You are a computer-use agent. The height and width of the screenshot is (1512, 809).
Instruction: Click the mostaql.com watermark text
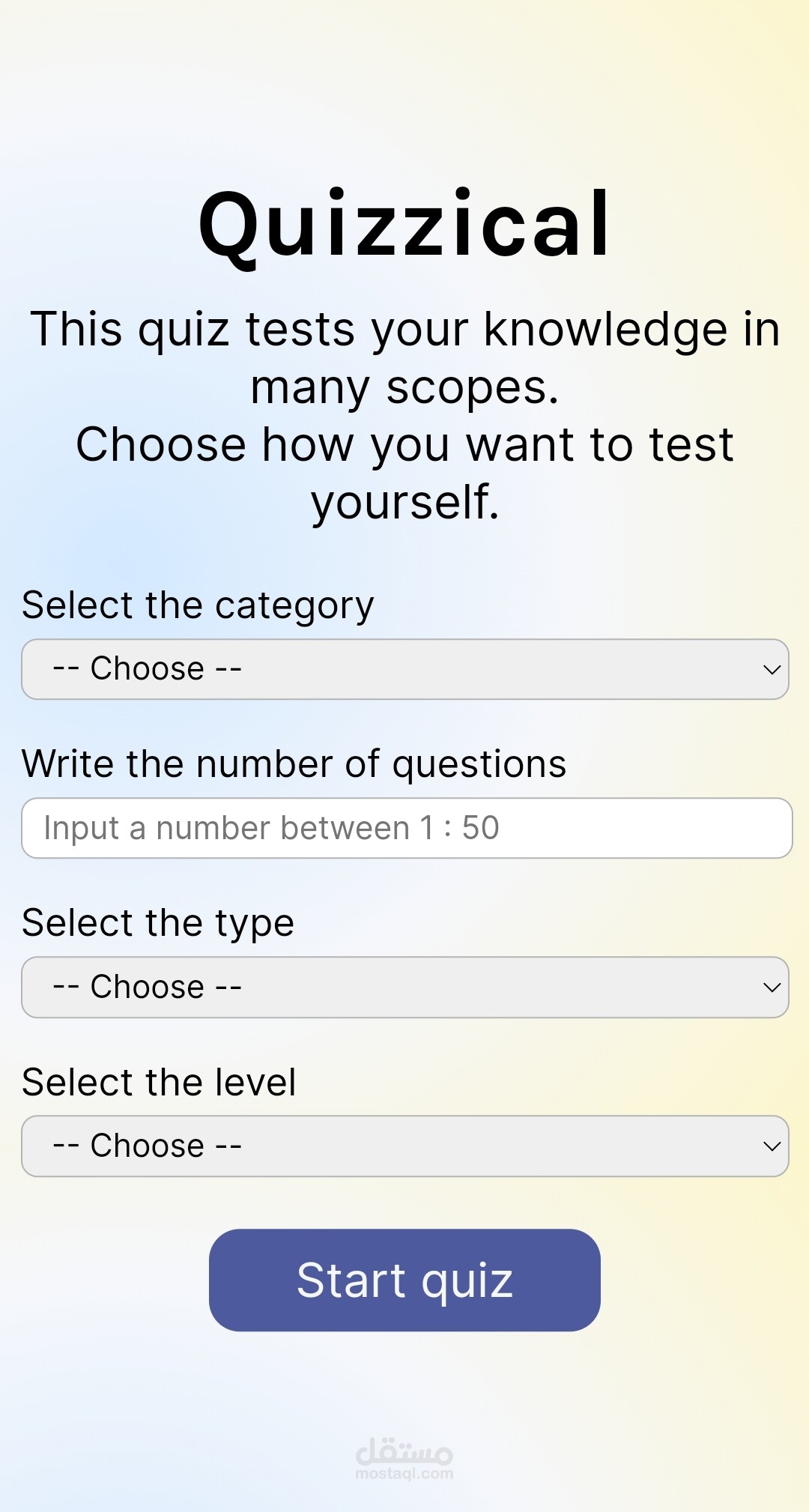(404, 1474)
